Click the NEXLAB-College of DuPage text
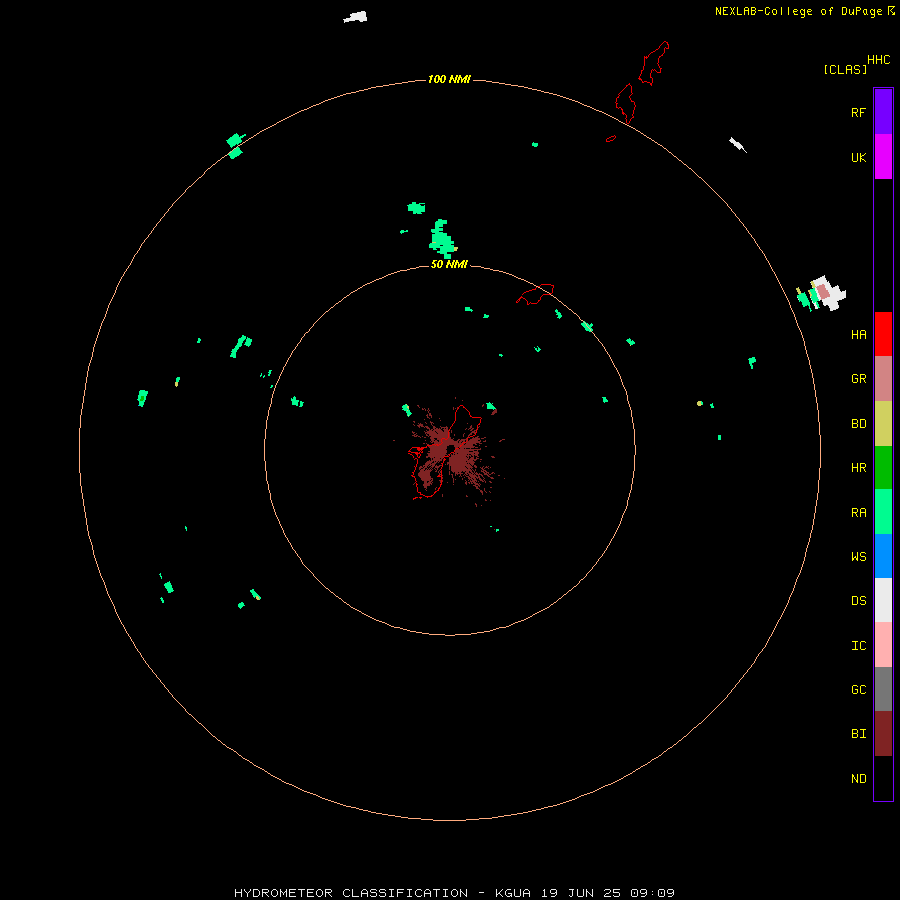900x900 pixels. (x=798, y=11)
